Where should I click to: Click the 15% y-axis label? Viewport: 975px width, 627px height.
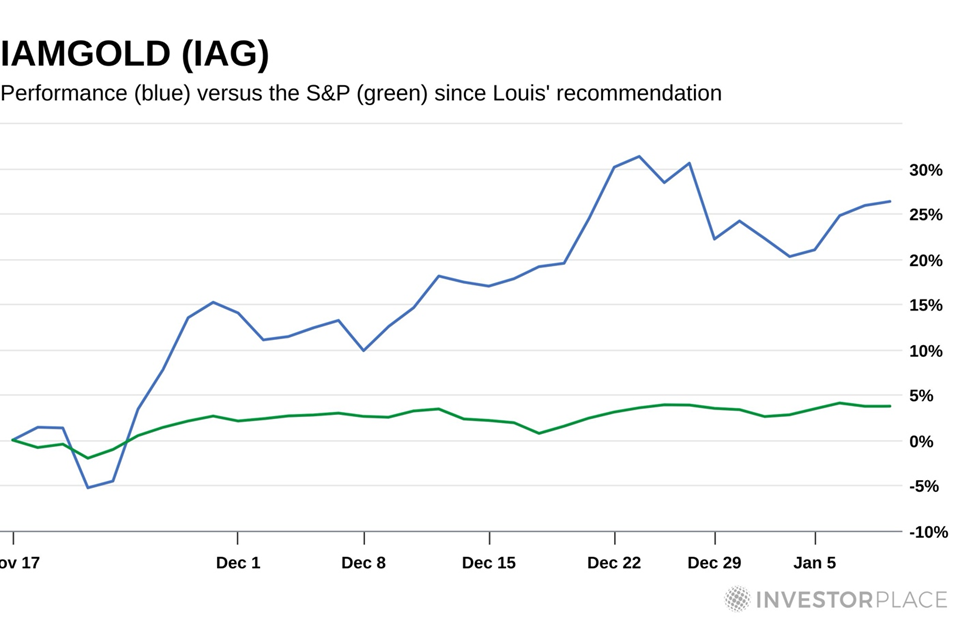(925, 305)
